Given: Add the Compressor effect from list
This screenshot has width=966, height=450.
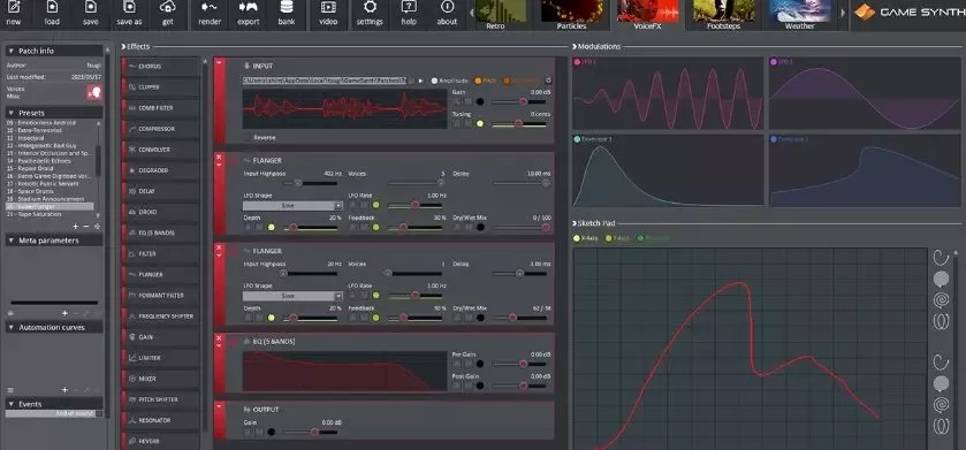Looking at the screenshot, I should click(x=160, y=129).
